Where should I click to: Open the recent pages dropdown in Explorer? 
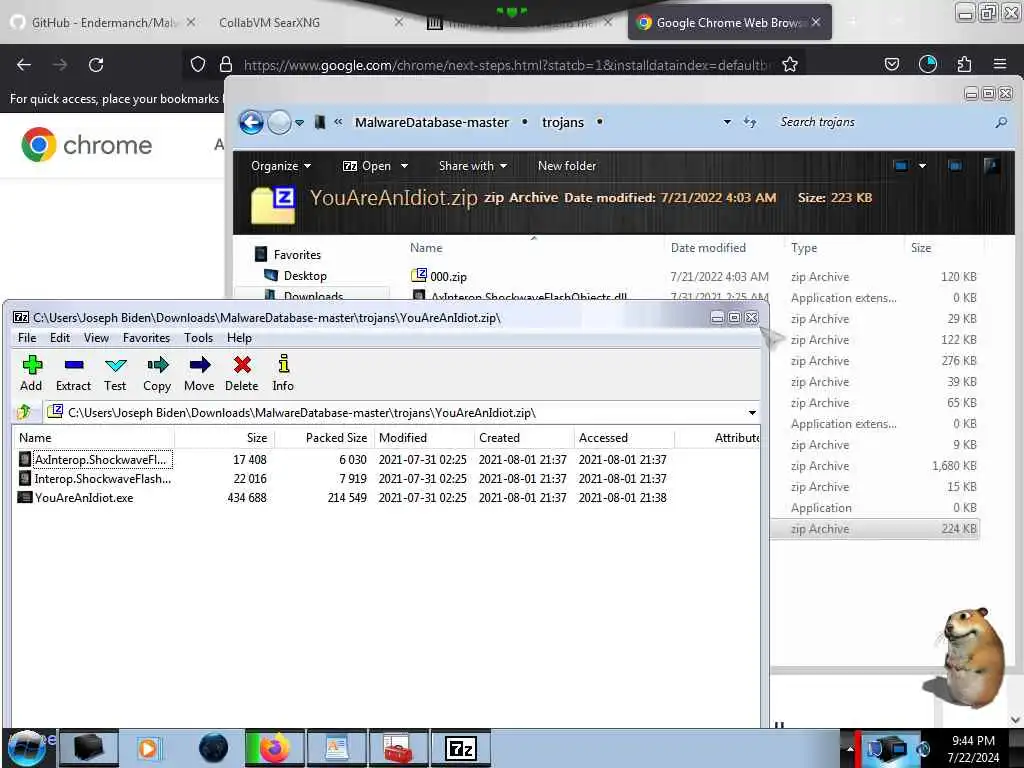[x=299, y=122]
